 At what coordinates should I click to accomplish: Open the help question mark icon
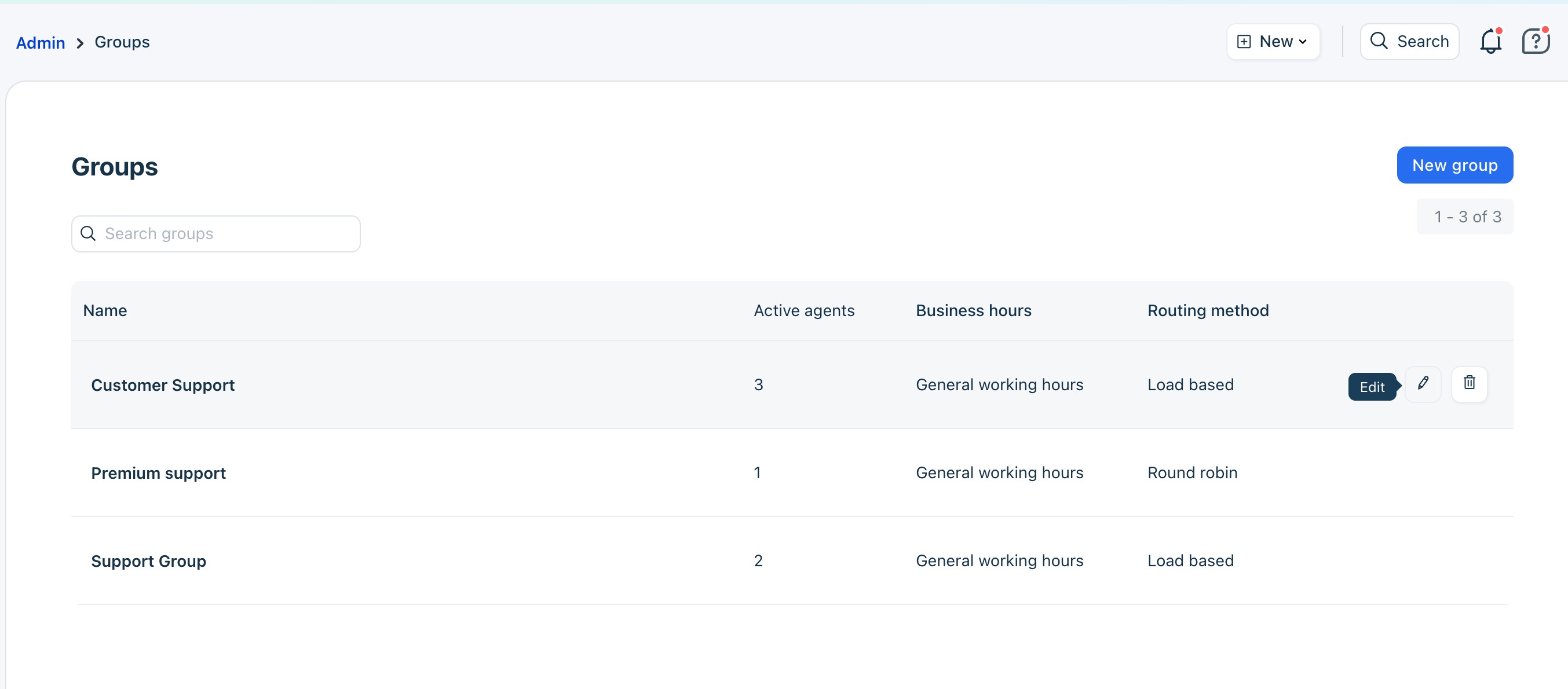[1534, 42]
